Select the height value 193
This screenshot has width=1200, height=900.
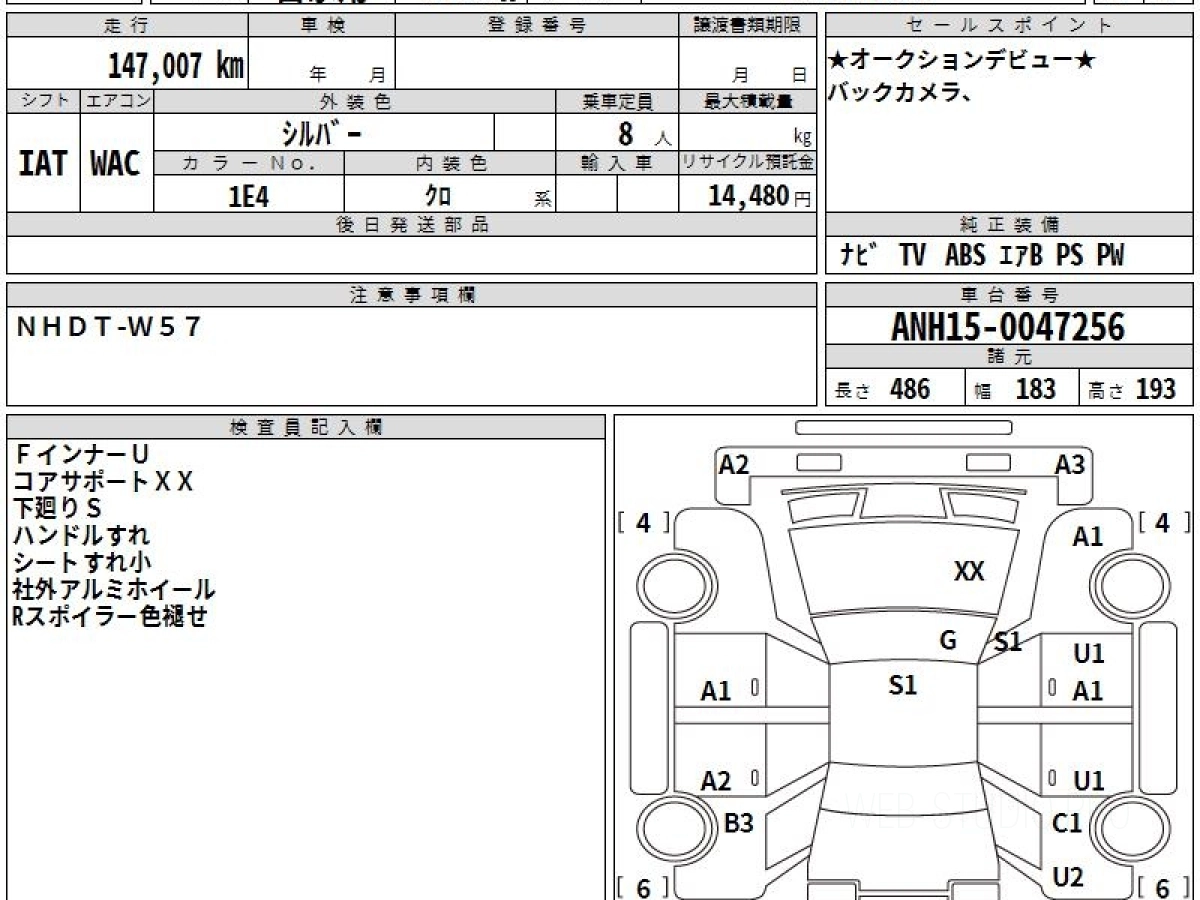(1156, 389)
